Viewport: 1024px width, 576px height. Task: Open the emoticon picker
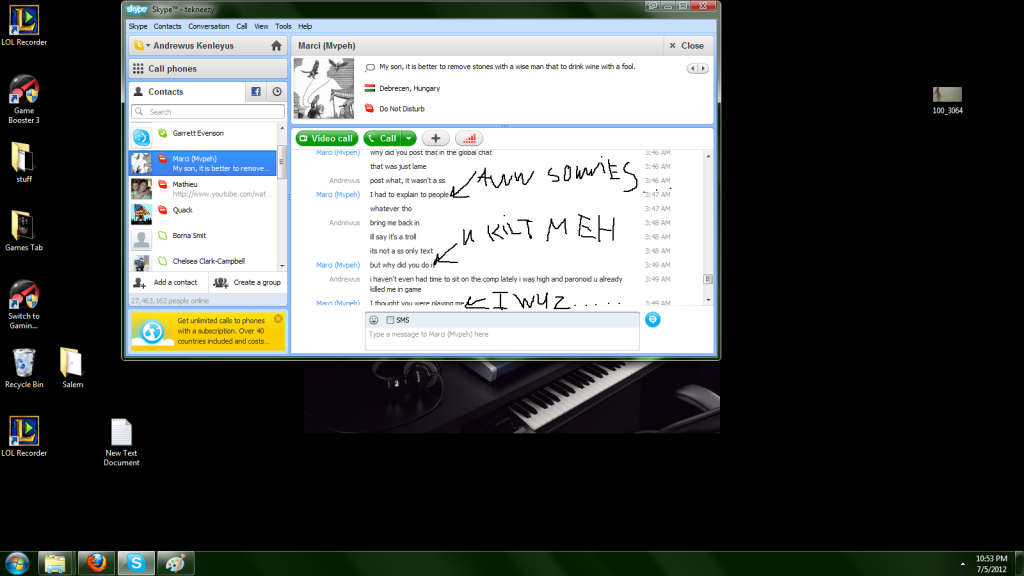tap(374, 320)
